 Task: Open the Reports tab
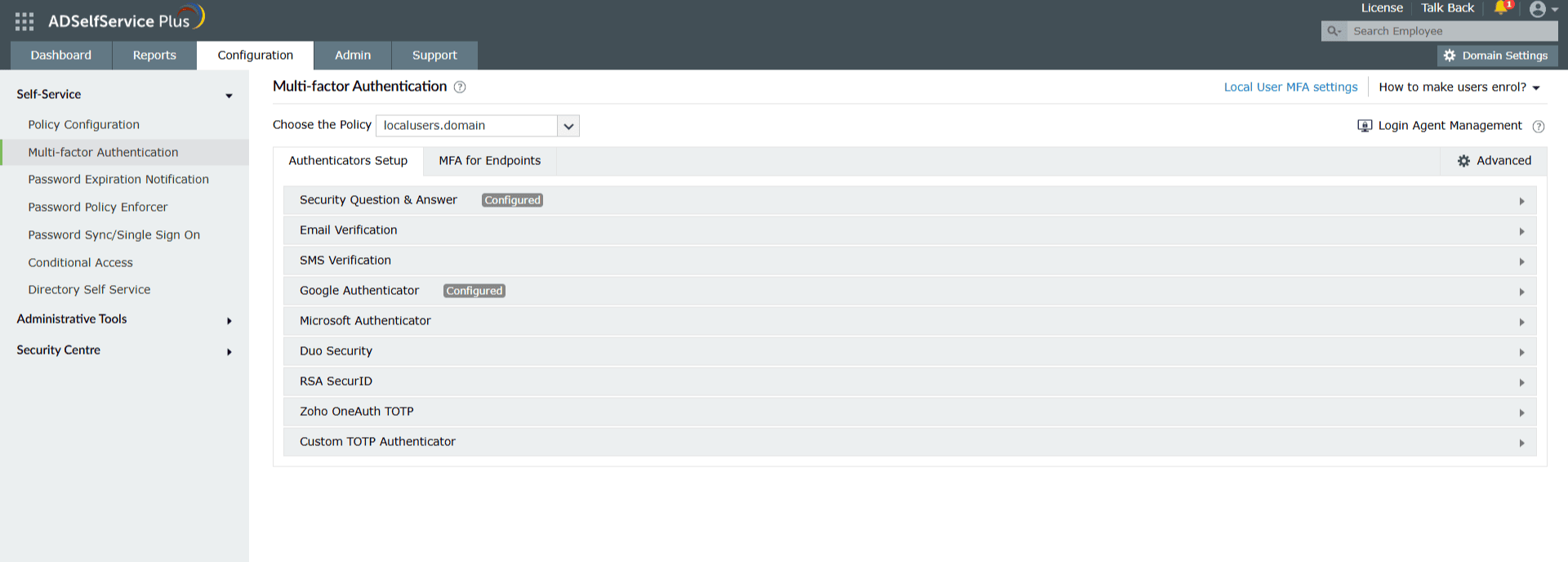[154, 56]
